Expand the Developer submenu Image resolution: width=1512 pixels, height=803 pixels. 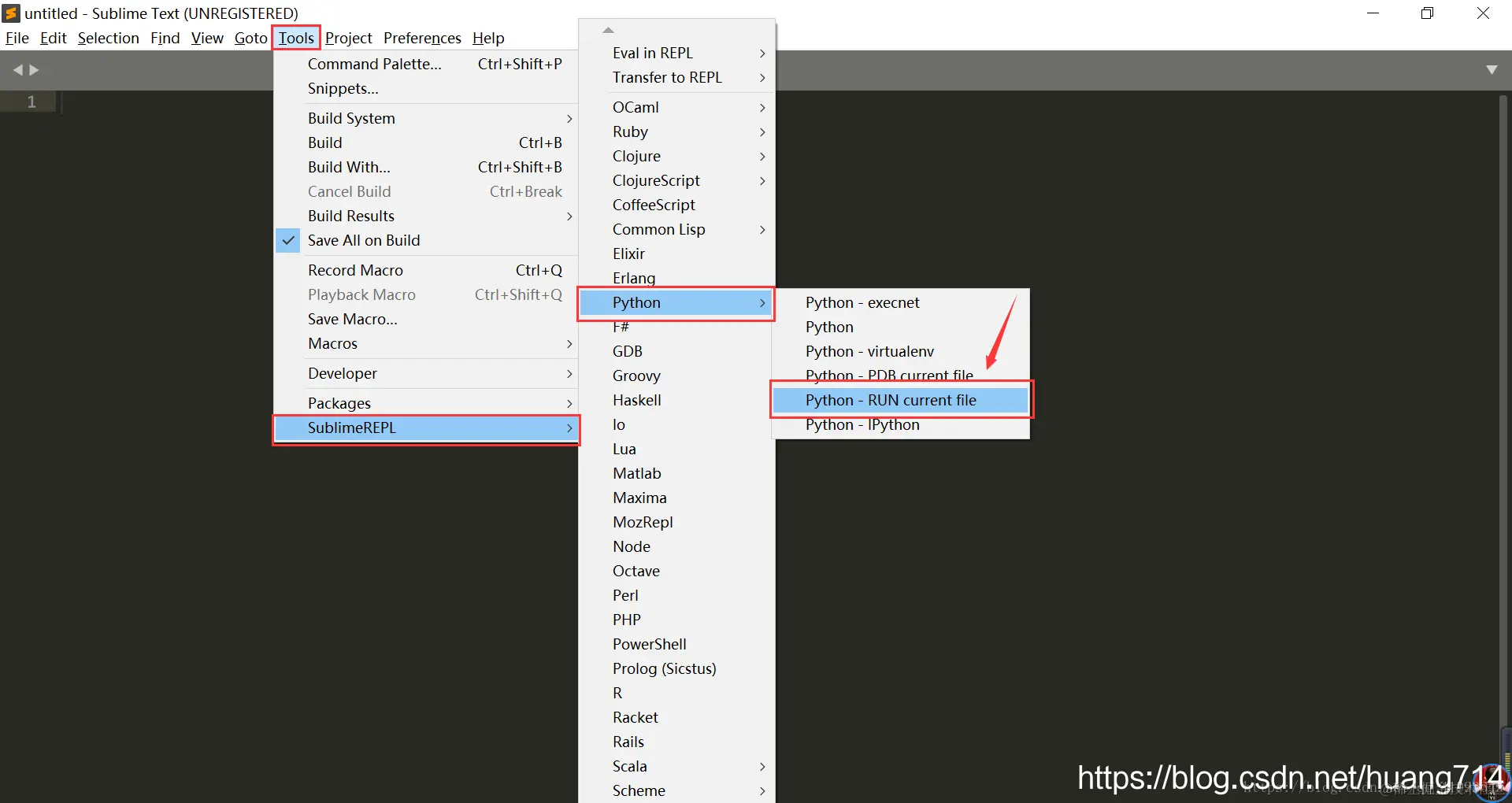click(x=426, y=373)
